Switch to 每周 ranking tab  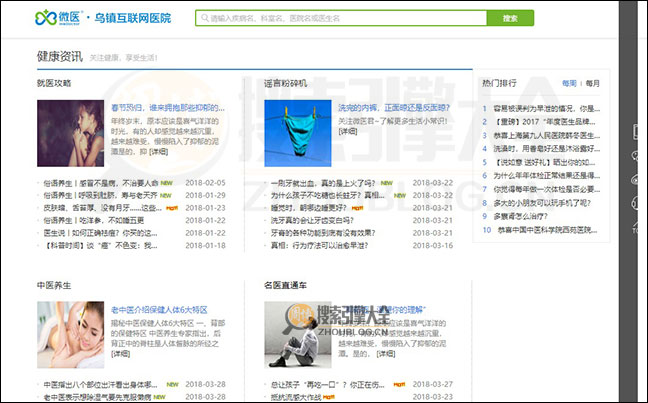[569, 83]
